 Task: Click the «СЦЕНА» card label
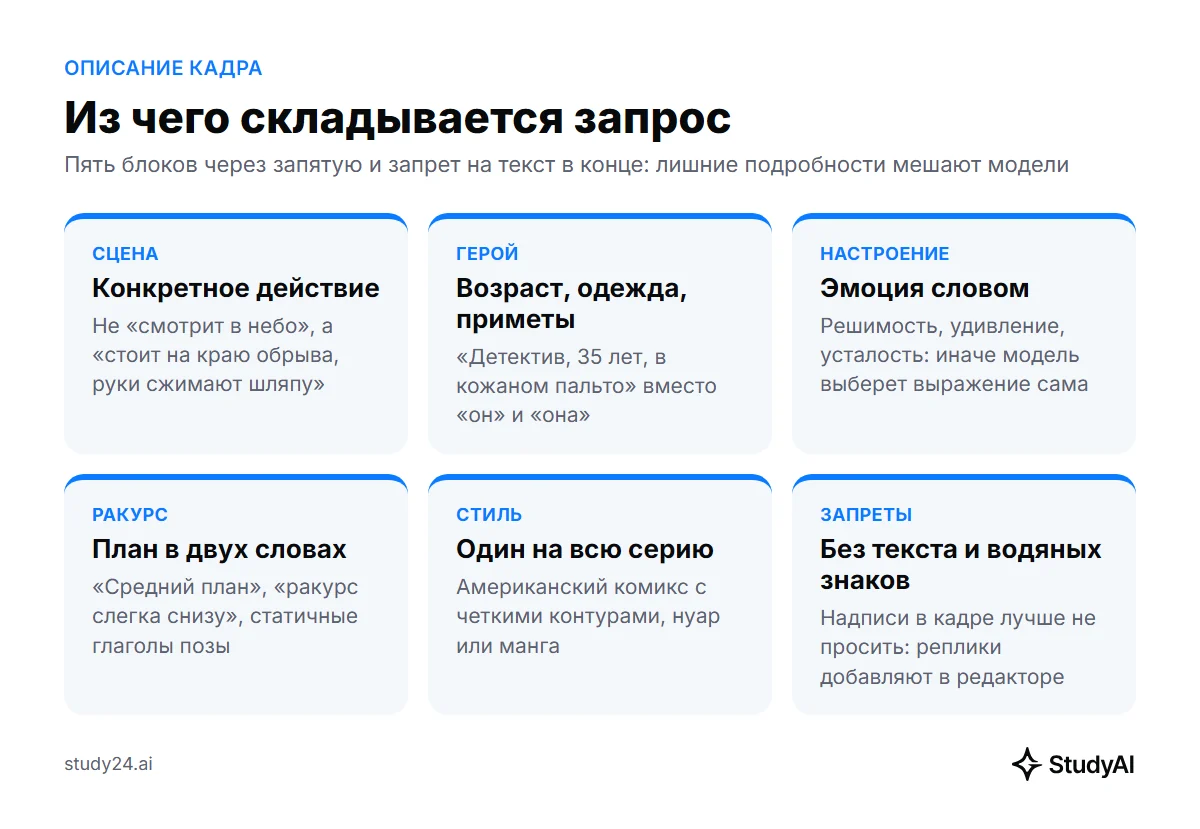click(x=125, y=254)
